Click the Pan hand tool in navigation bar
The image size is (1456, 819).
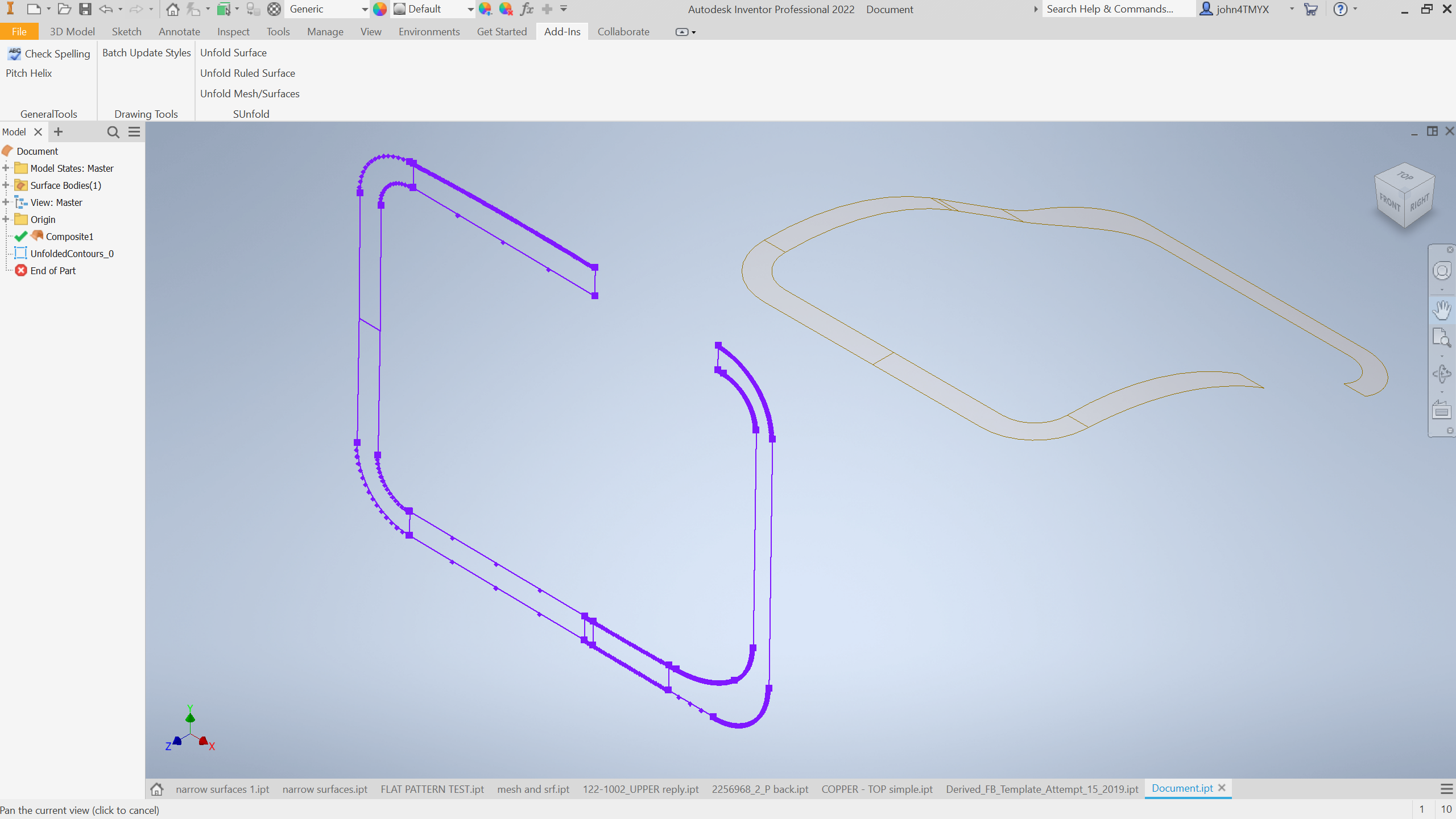(1442, 310)
